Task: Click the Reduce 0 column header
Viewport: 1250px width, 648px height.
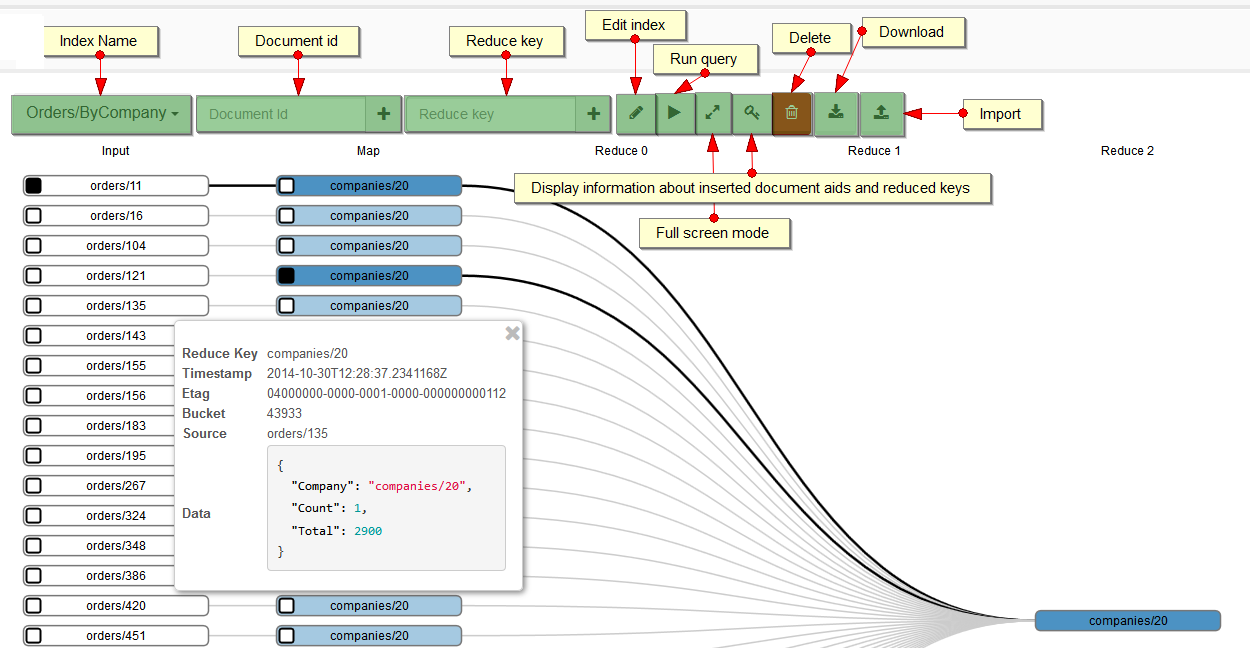Action: 621,151
